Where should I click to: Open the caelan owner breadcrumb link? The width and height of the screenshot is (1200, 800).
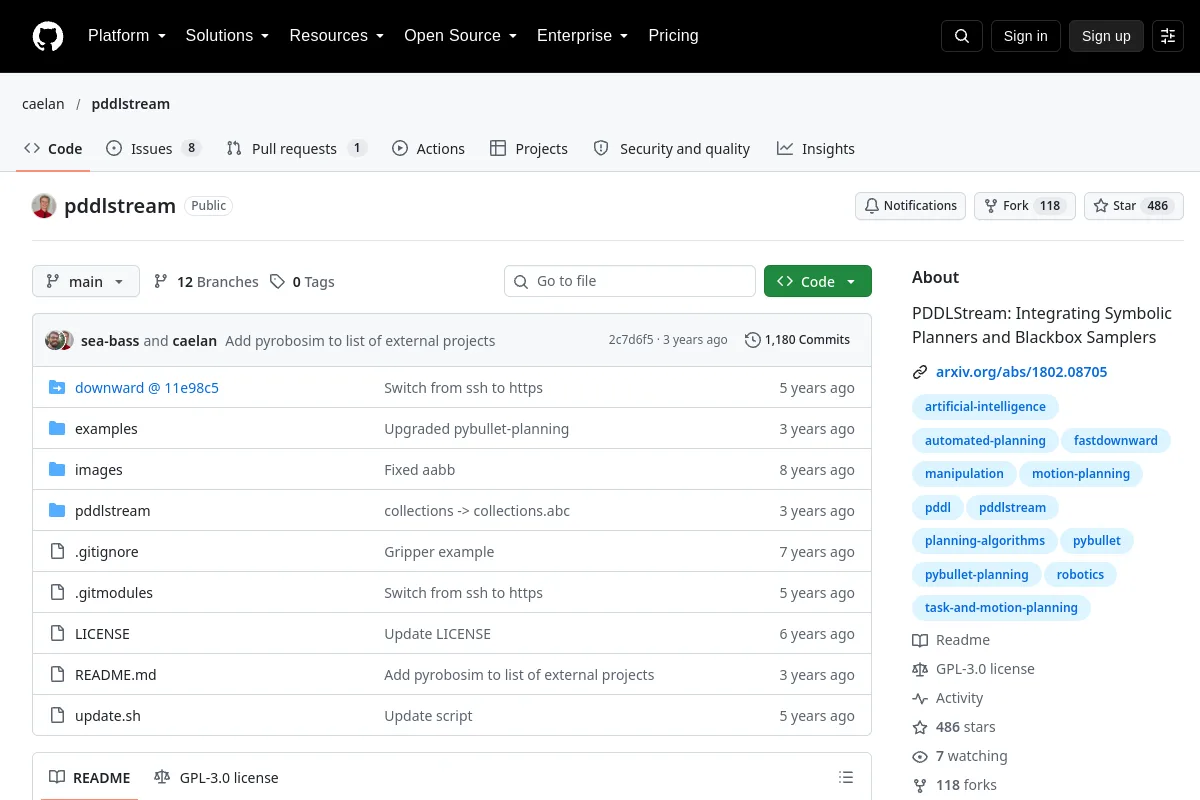pyautogui.click(x=43, y=104)
